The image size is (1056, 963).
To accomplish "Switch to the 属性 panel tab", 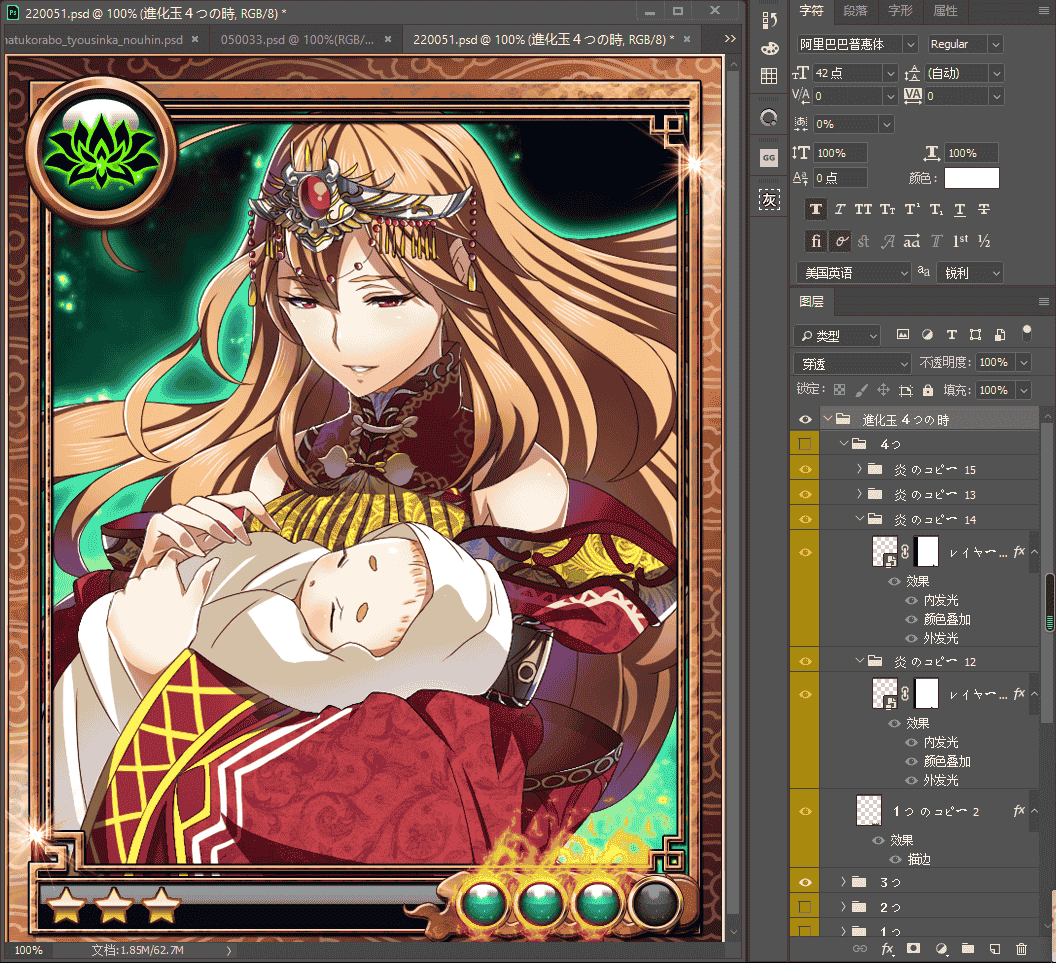I will point(946,11).
